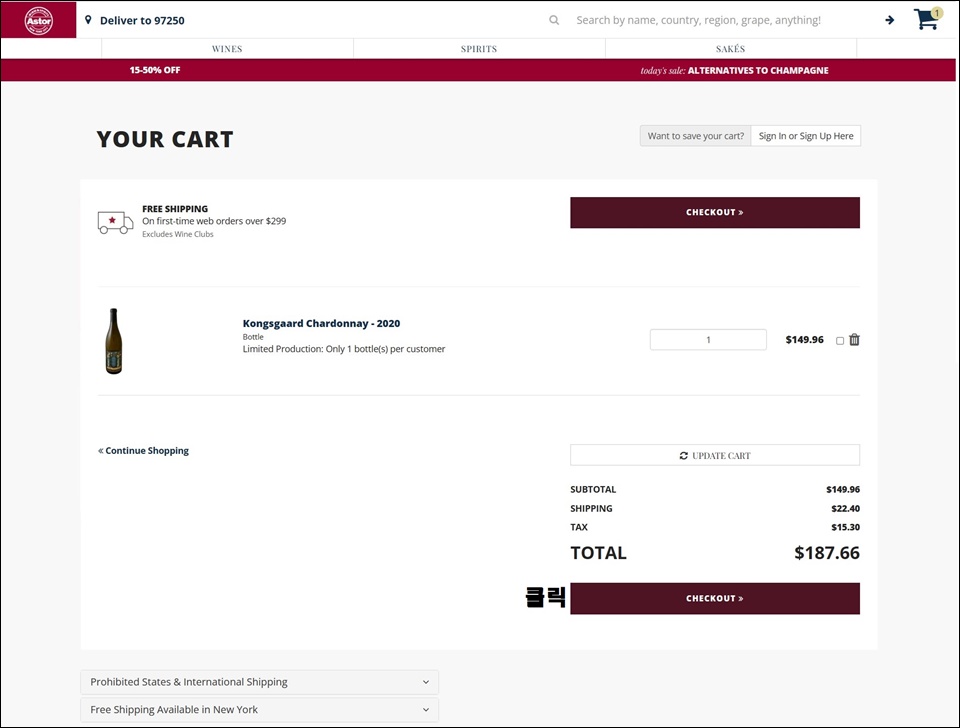Click the Kongsgaard Chardonnay bottle thumbnail
The height and width of the screenshot is (728, 960).
(114, 341)
